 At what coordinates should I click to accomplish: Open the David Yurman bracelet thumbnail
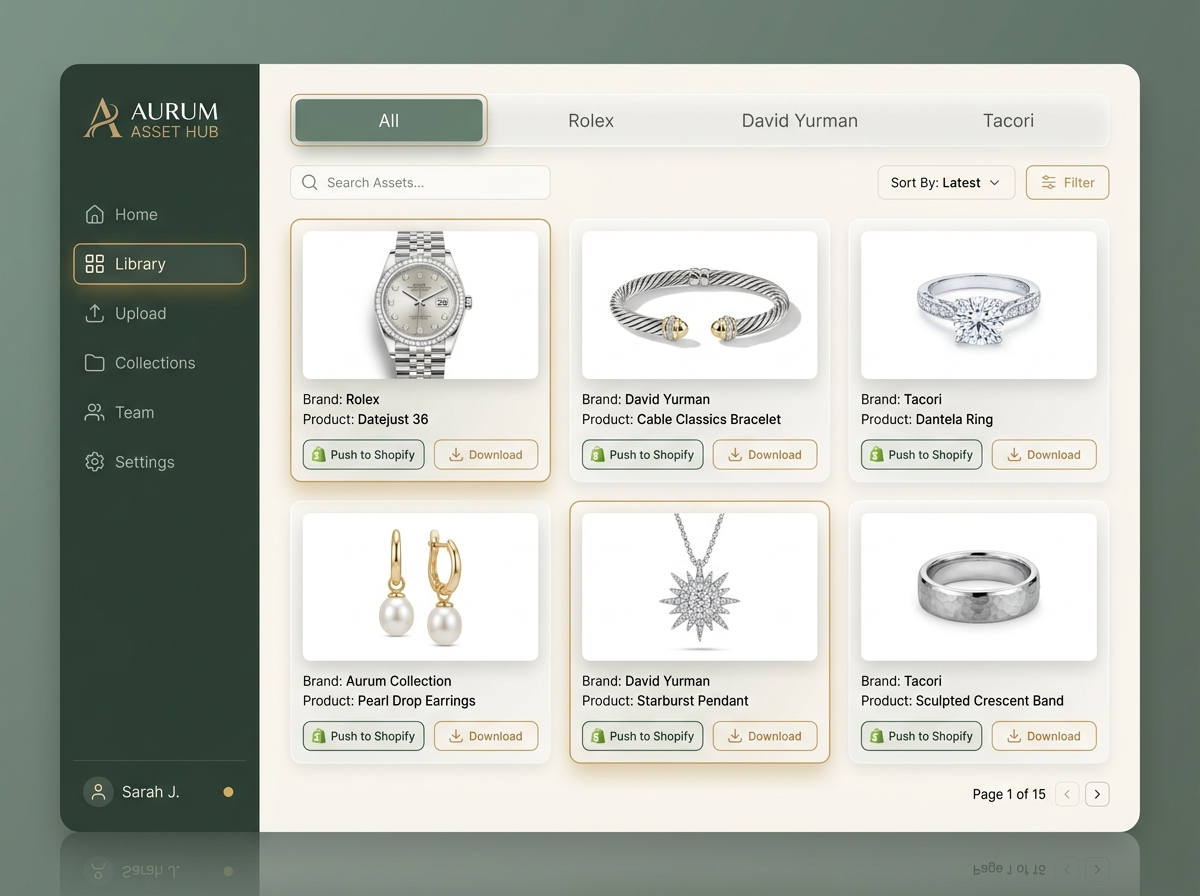tap(699, 305)
